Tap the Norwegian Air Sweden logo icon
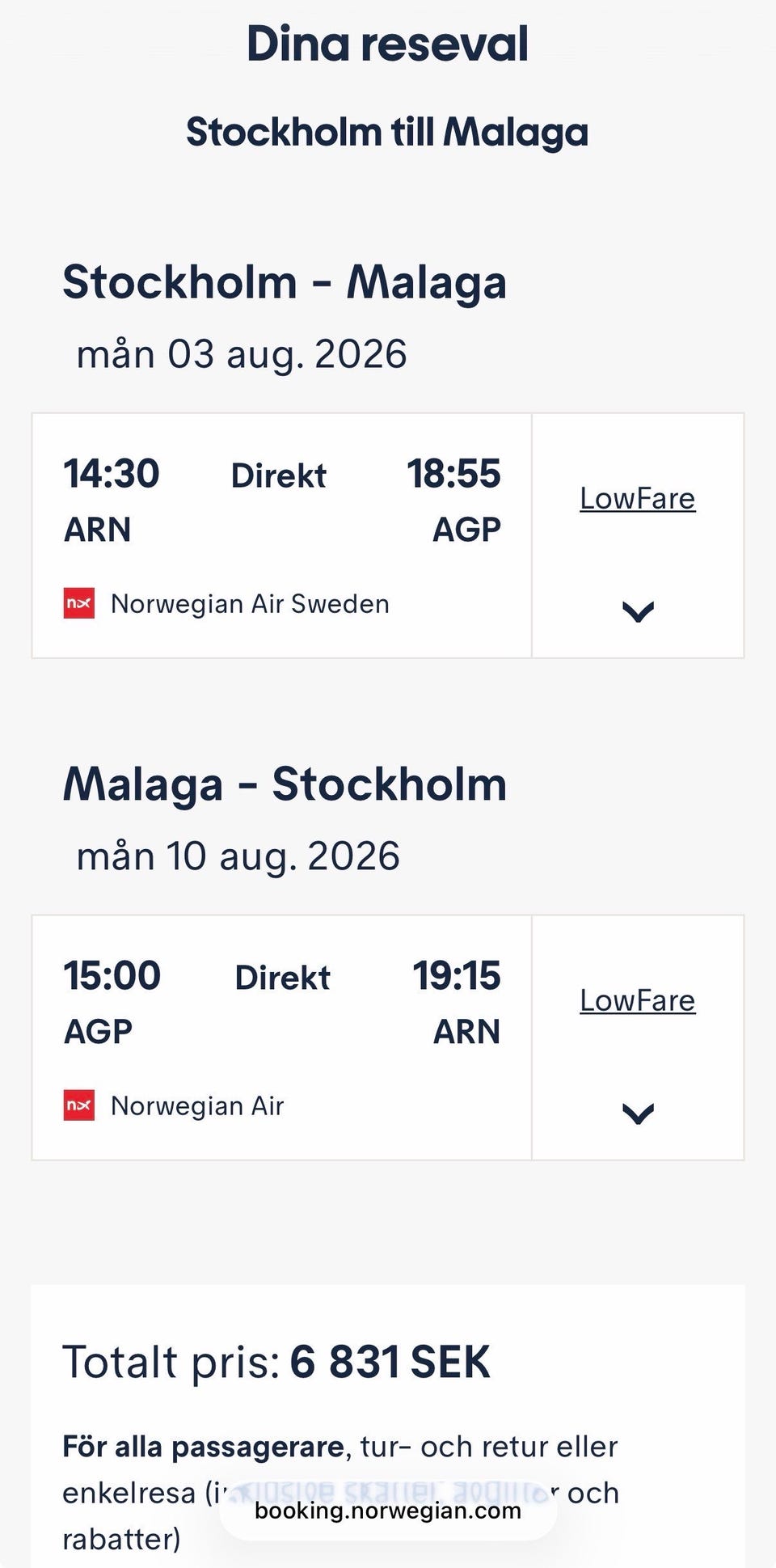This screenshot has height=1568, width=776. (79, 603)
